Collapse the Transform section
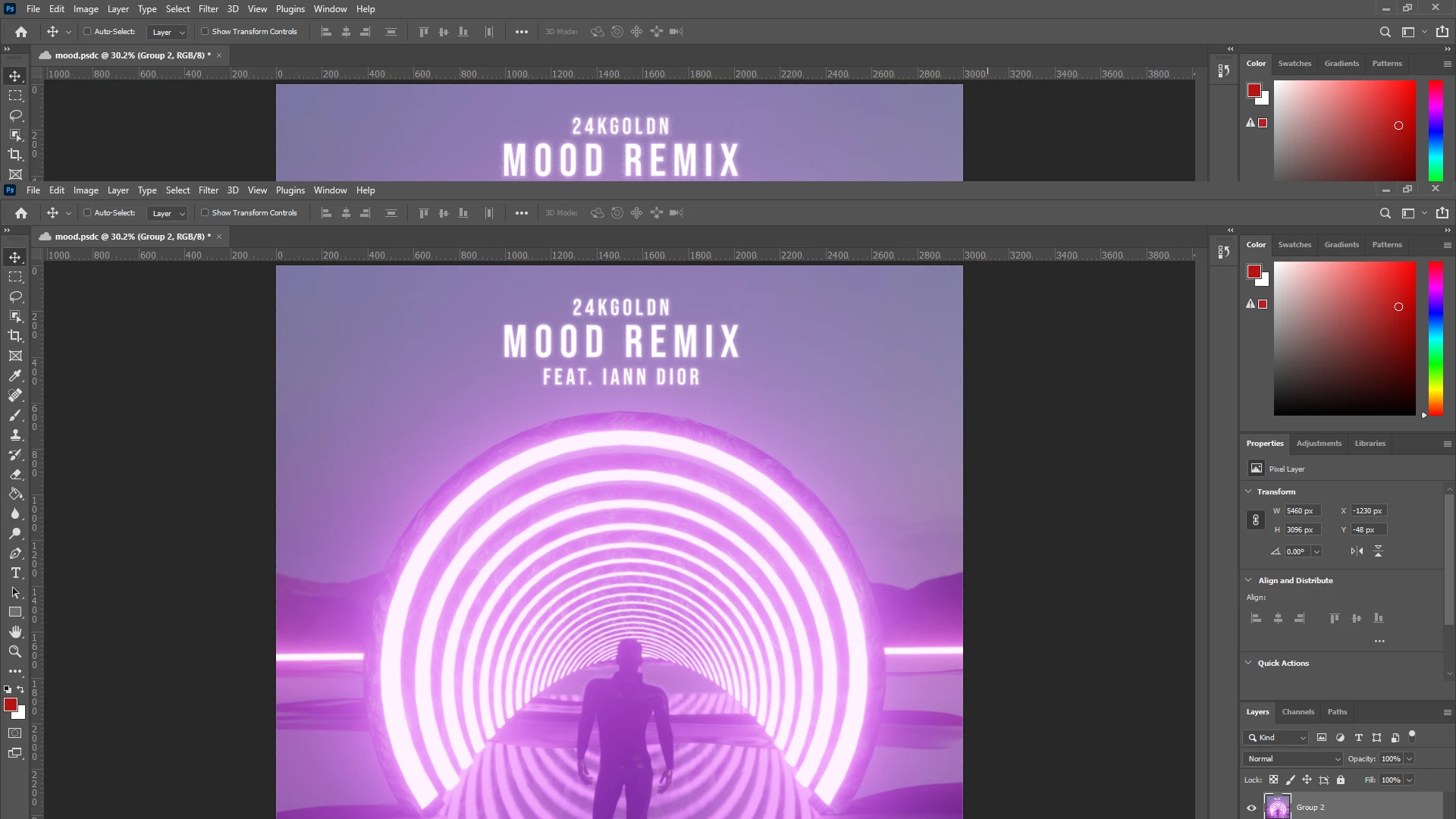 pyautogui.click(x=1249, y=491)
